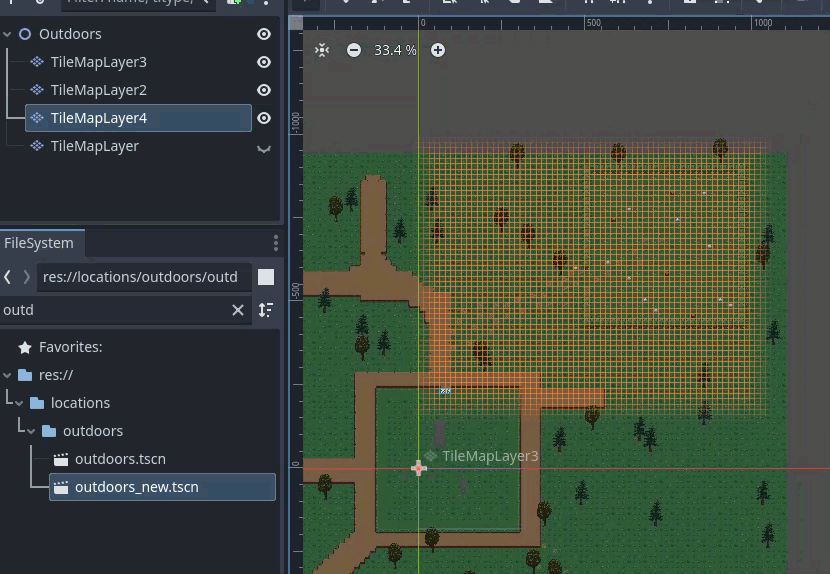Hide the TileMapLayer3 node

(x=264, y=62)
